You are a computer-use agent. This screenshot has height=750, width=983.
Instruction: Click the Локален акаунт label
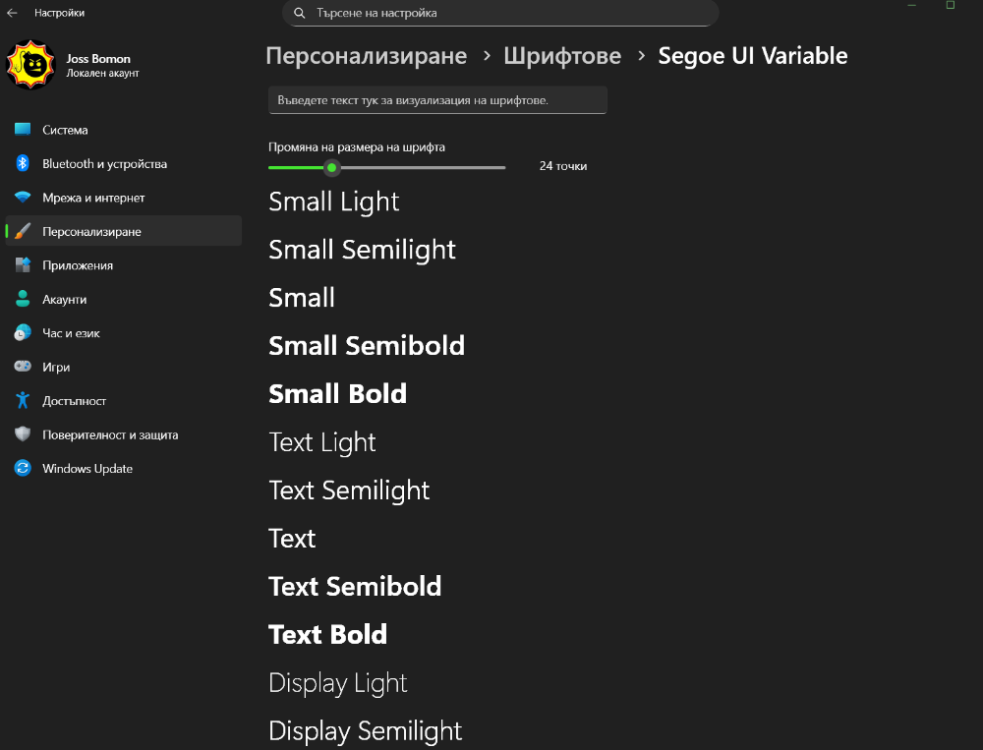point(103,73)
